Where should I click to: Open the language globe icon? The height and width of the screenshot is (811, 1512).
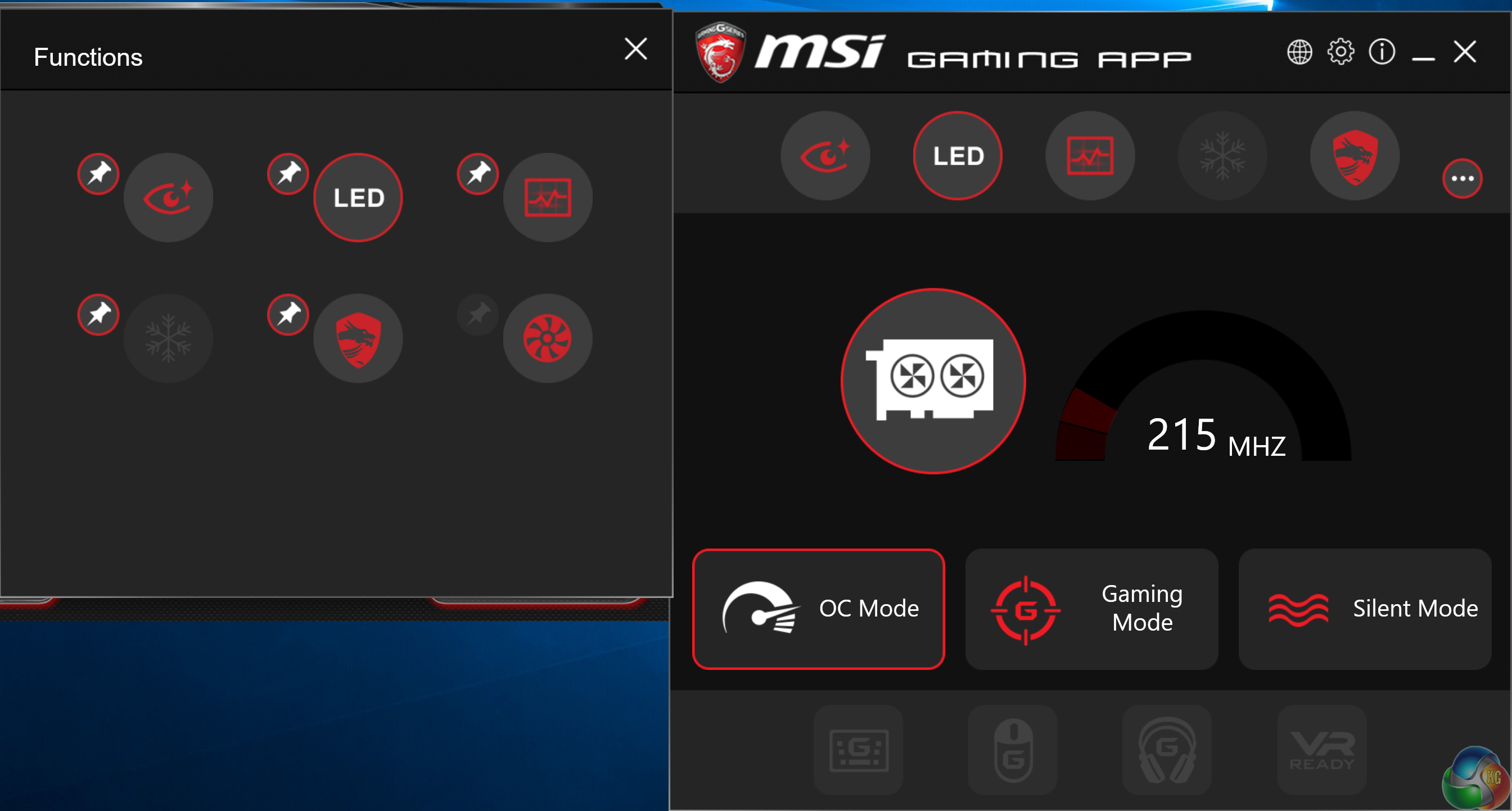click(1299, 52)
